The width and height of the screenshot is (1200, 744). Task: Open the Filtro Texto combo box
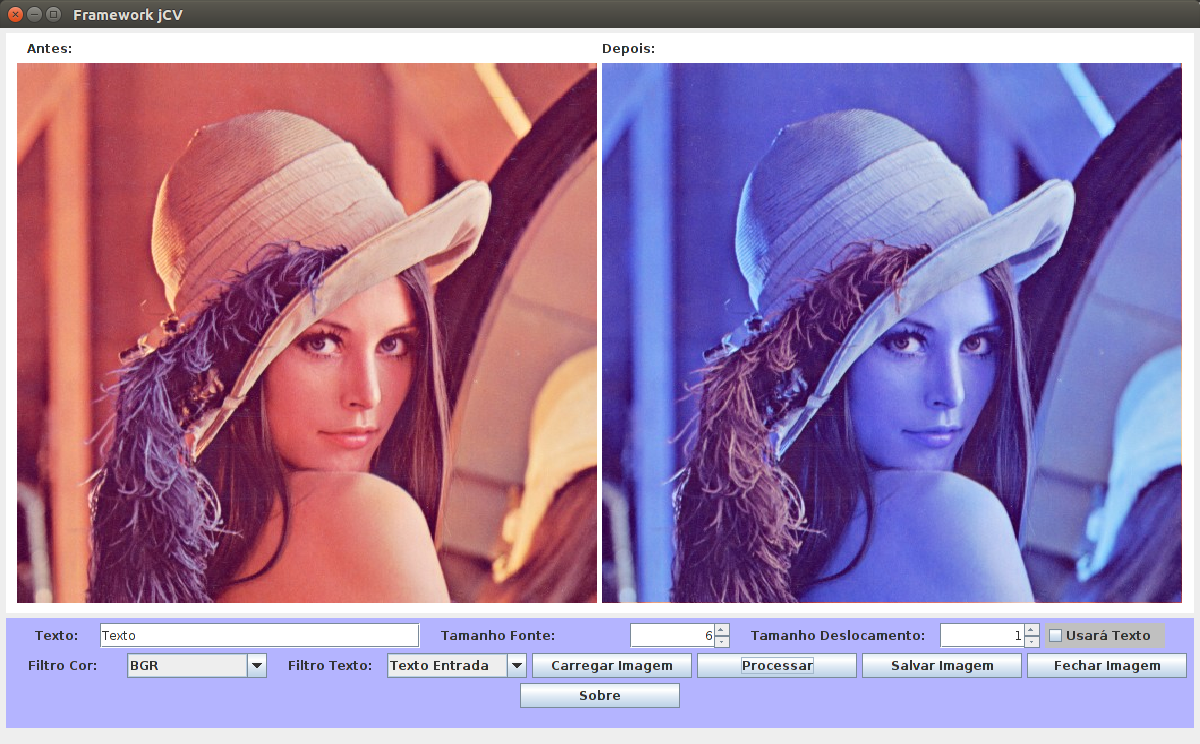tap(457, 665)
